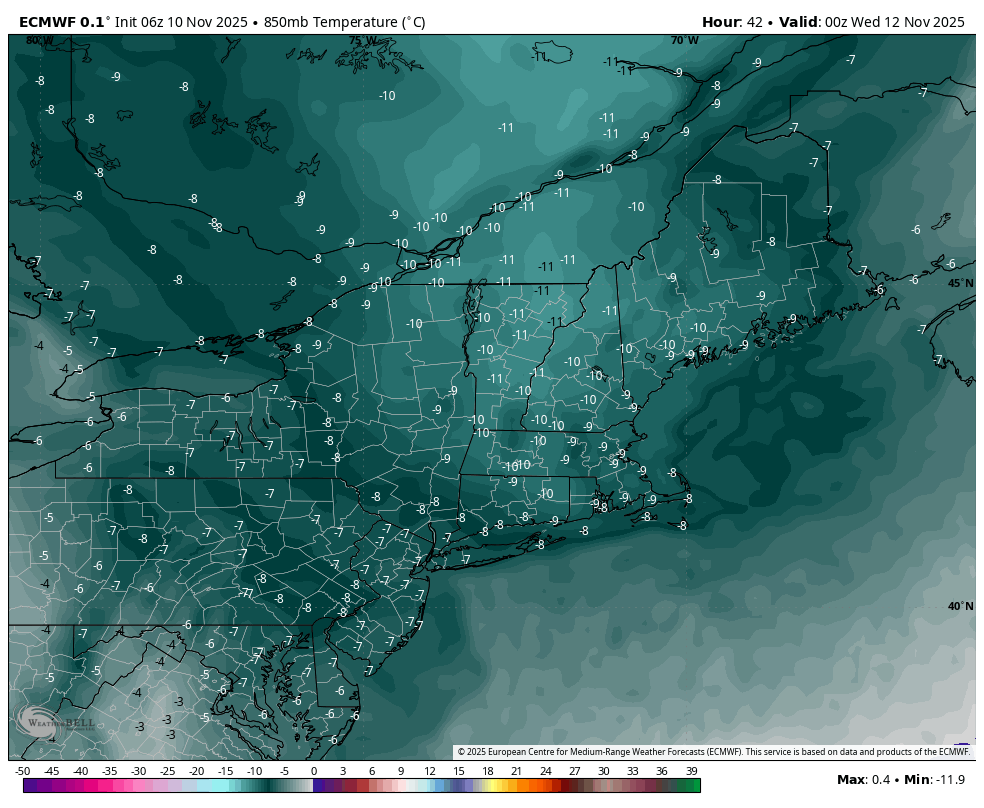The height and width of the screenshot is (808, 984).
Task: Select the 70°W longitude label
Action: coord(684,41)
